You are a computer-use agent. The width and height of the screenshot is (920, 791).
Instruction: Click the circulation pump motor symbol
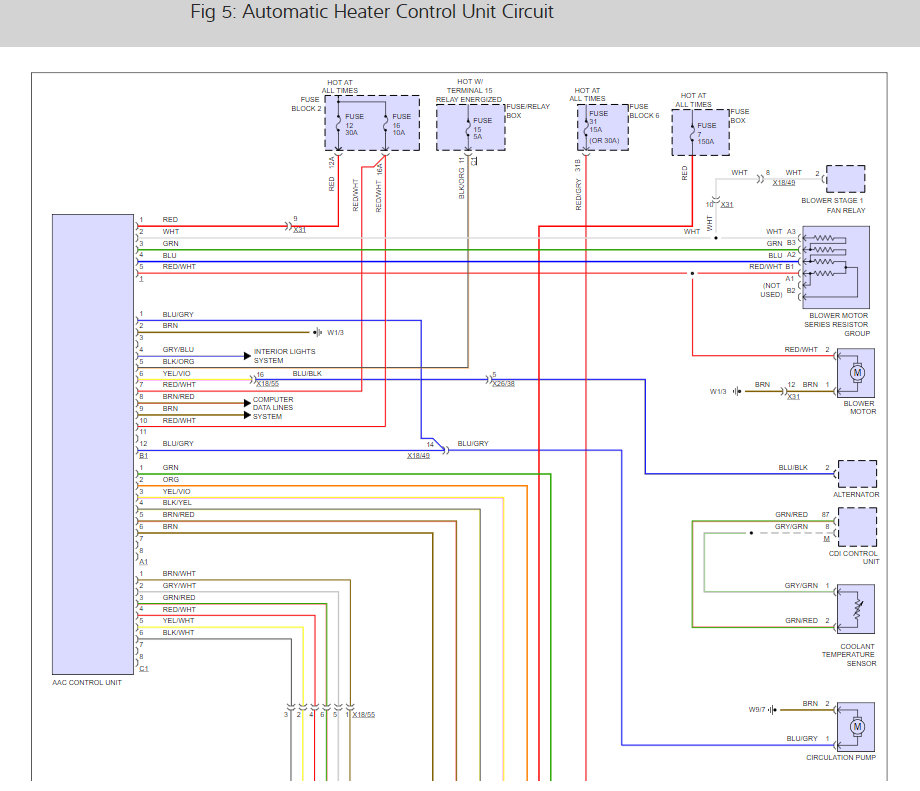click(857, 727)
